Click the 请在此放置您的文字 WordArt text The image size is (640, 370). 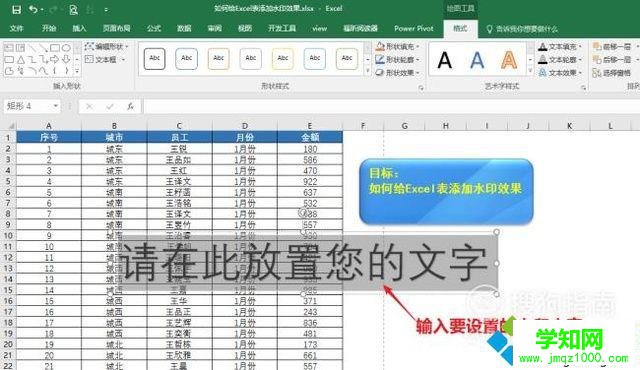(x=304, y=263)
